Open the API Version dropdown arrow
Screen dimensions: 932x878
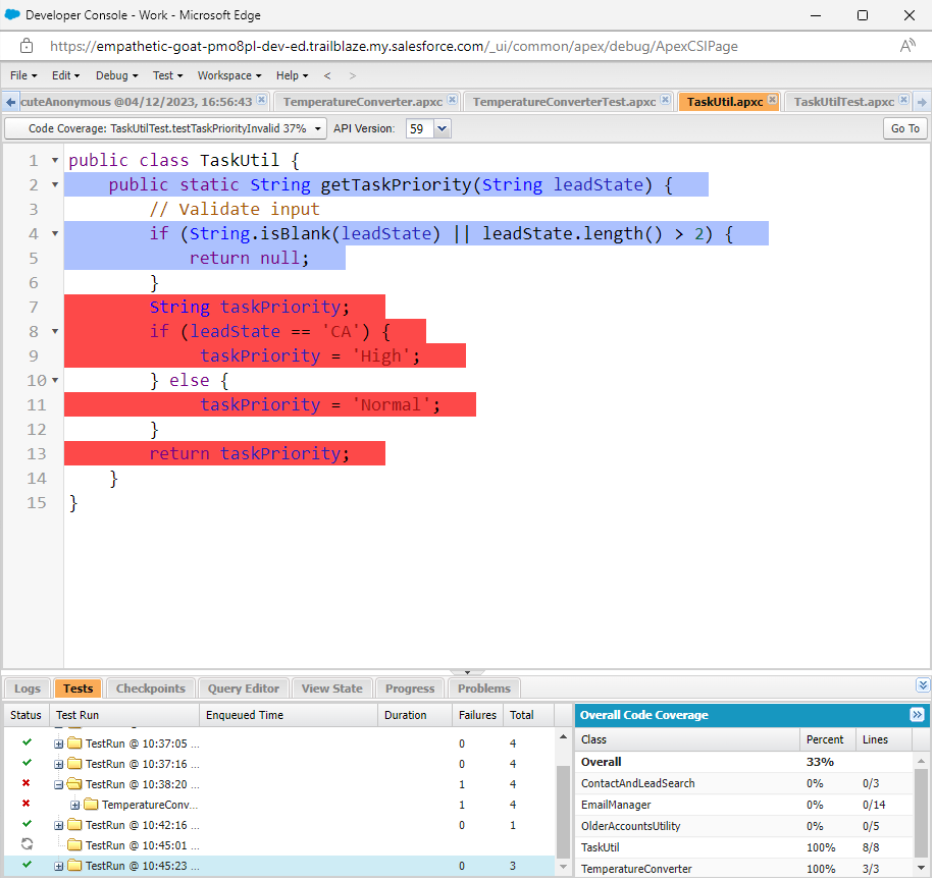pos(442,128)
